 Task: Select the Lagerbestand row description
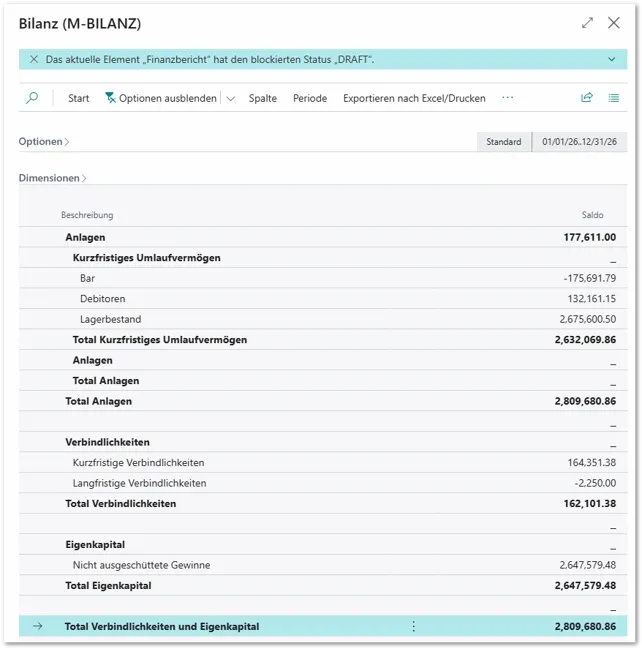(x=111, y=319)
